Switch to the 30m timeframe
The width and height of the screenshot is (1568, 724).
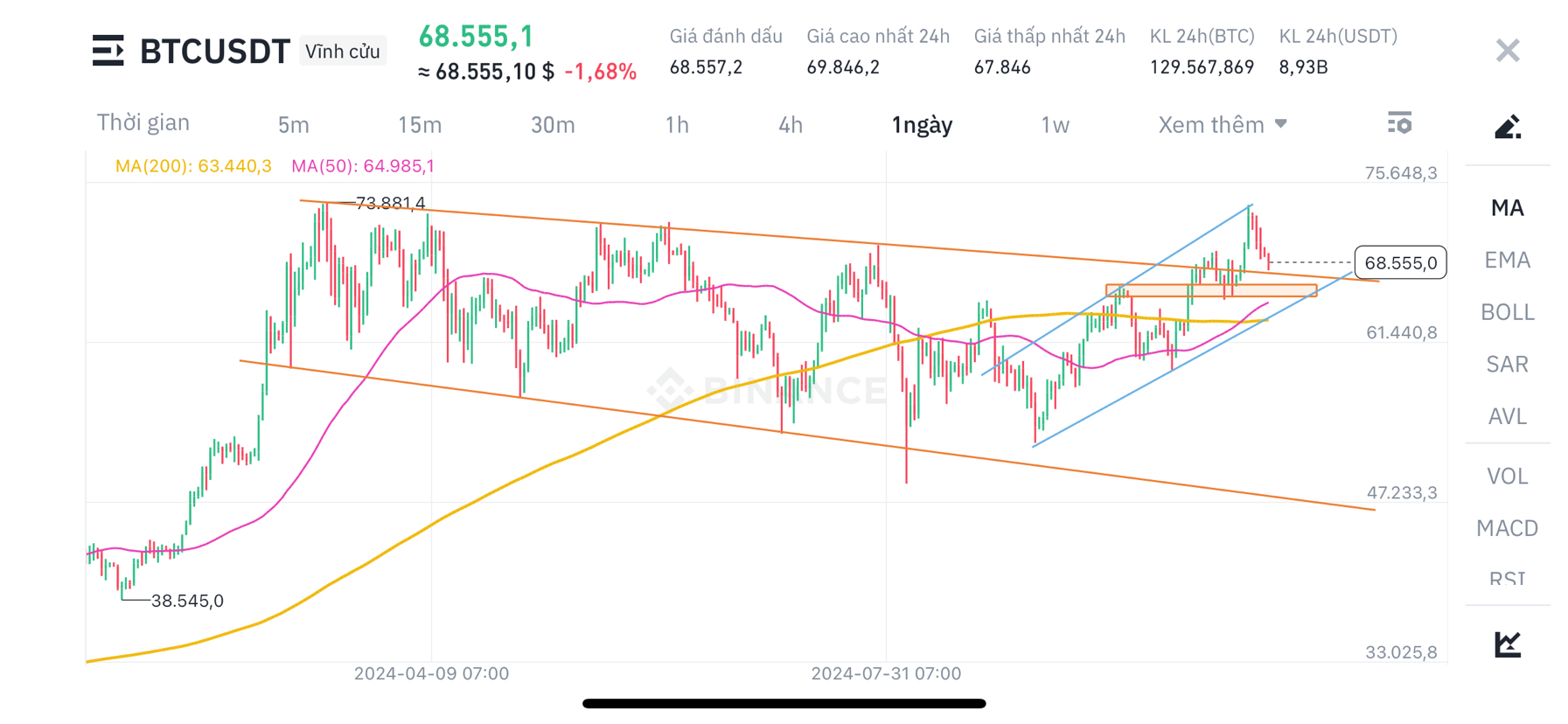click(x=553, y=125)
